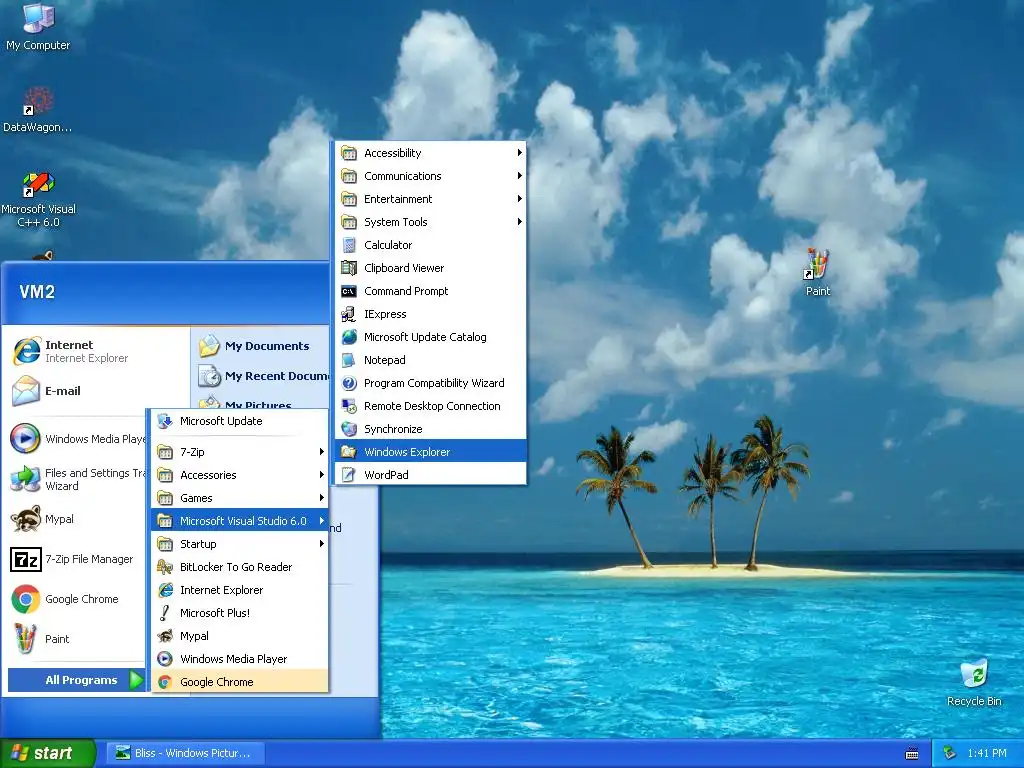The height and width of the screenshot is (768, 1024).
Task: Click the Google Chrome icon in left pane
Action: 26,599
